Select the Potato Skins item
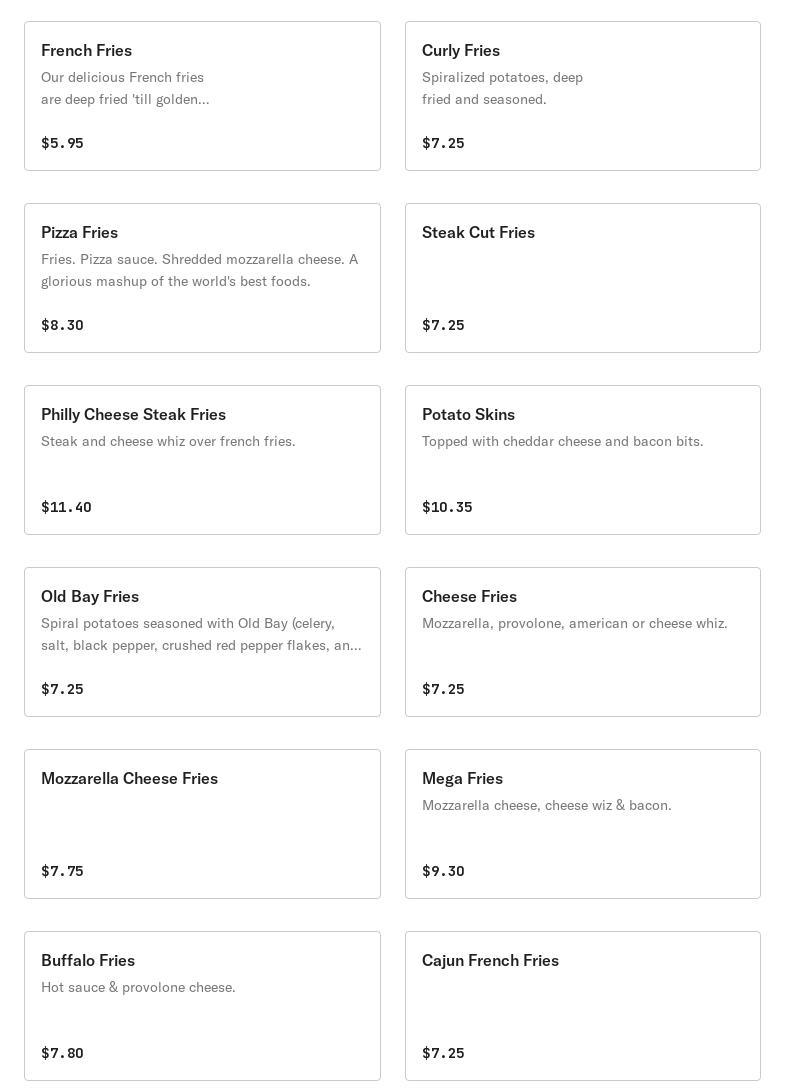Image resolution: width=785 pixels, height=1092 pixels. pyautogui.click(x=582, y=460)
